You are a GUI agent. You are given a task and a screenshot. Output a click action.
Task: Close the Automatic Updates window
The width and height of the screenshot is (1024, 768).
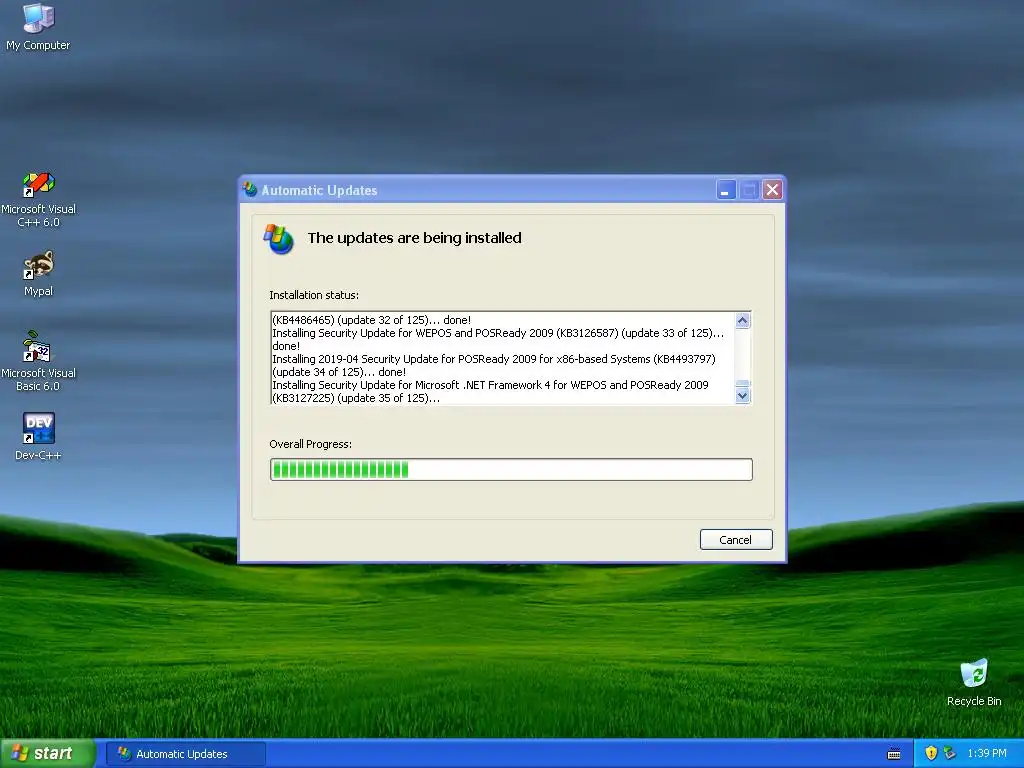click(772, 190)
